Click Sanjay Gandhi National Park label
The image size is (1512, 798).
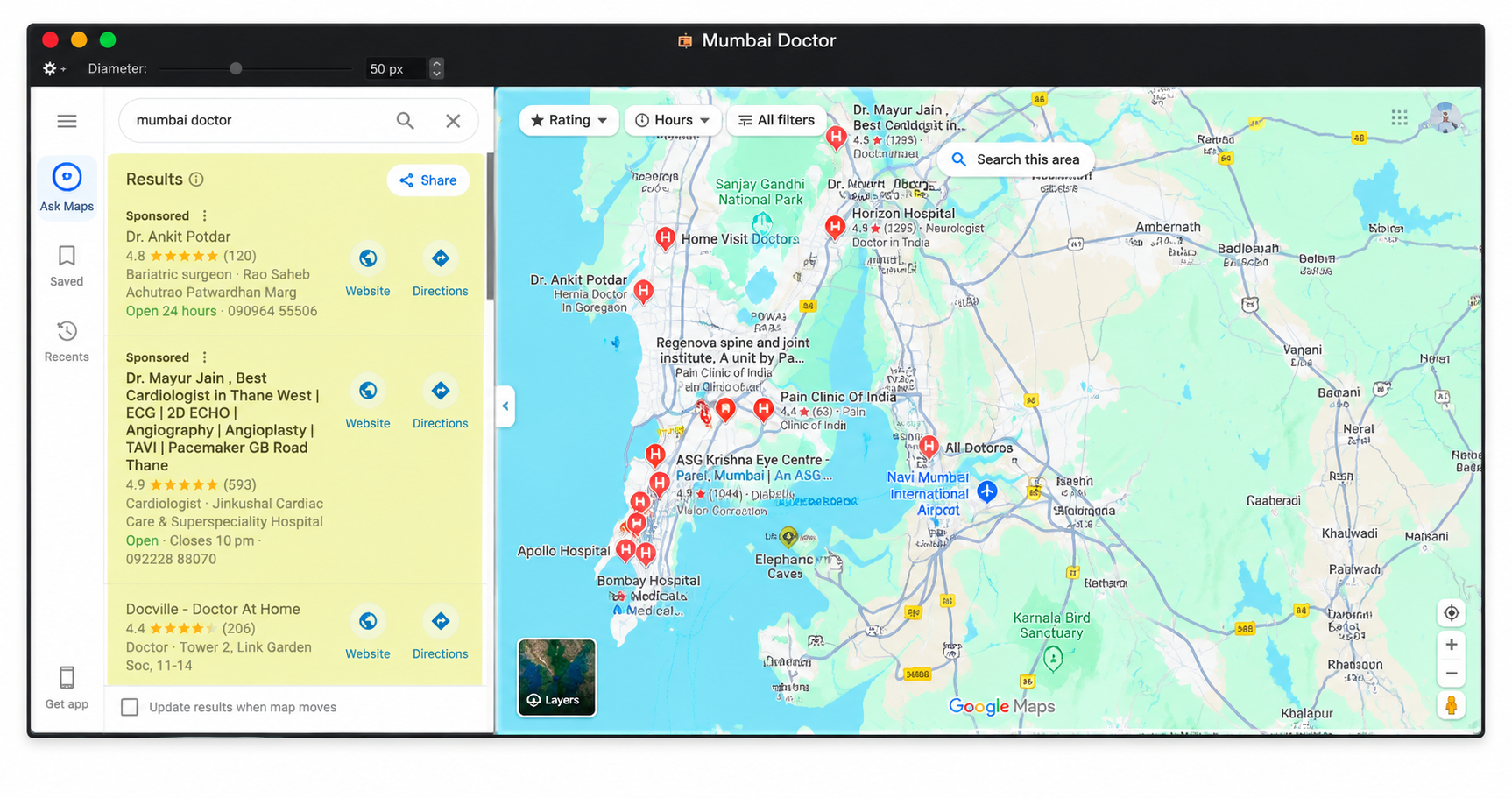760,192
